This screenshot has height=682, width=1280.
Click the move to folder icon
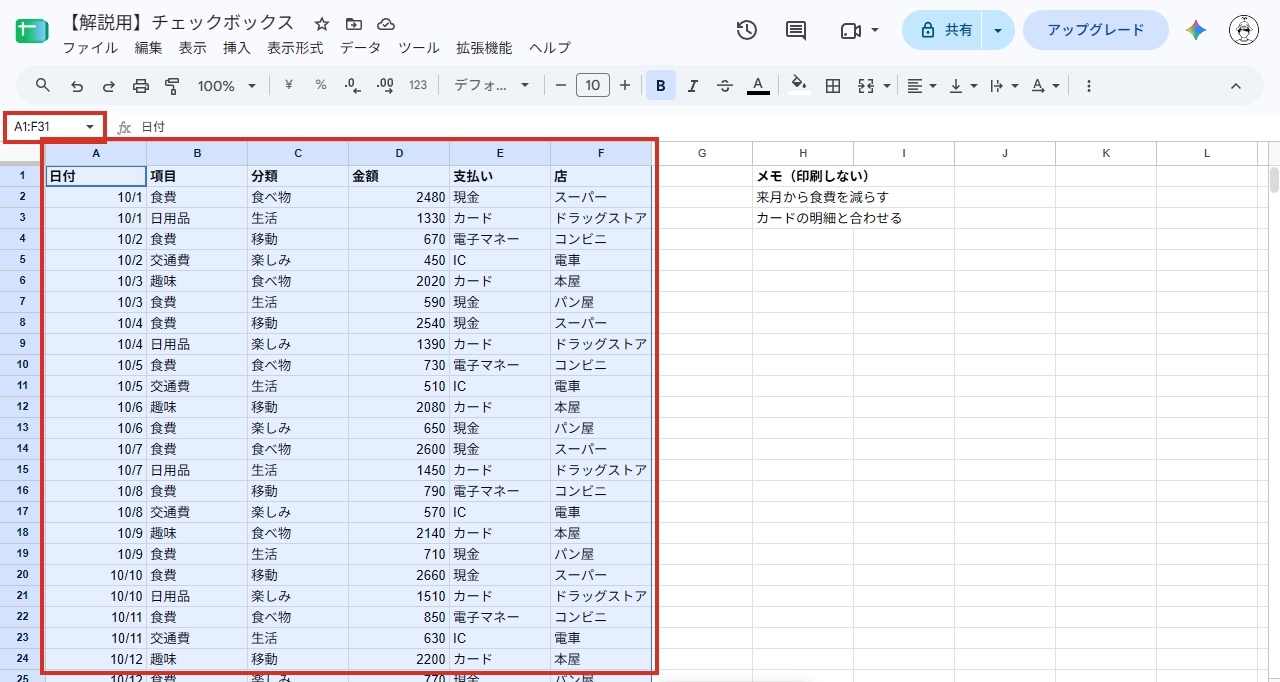click(x=354, y=24)
